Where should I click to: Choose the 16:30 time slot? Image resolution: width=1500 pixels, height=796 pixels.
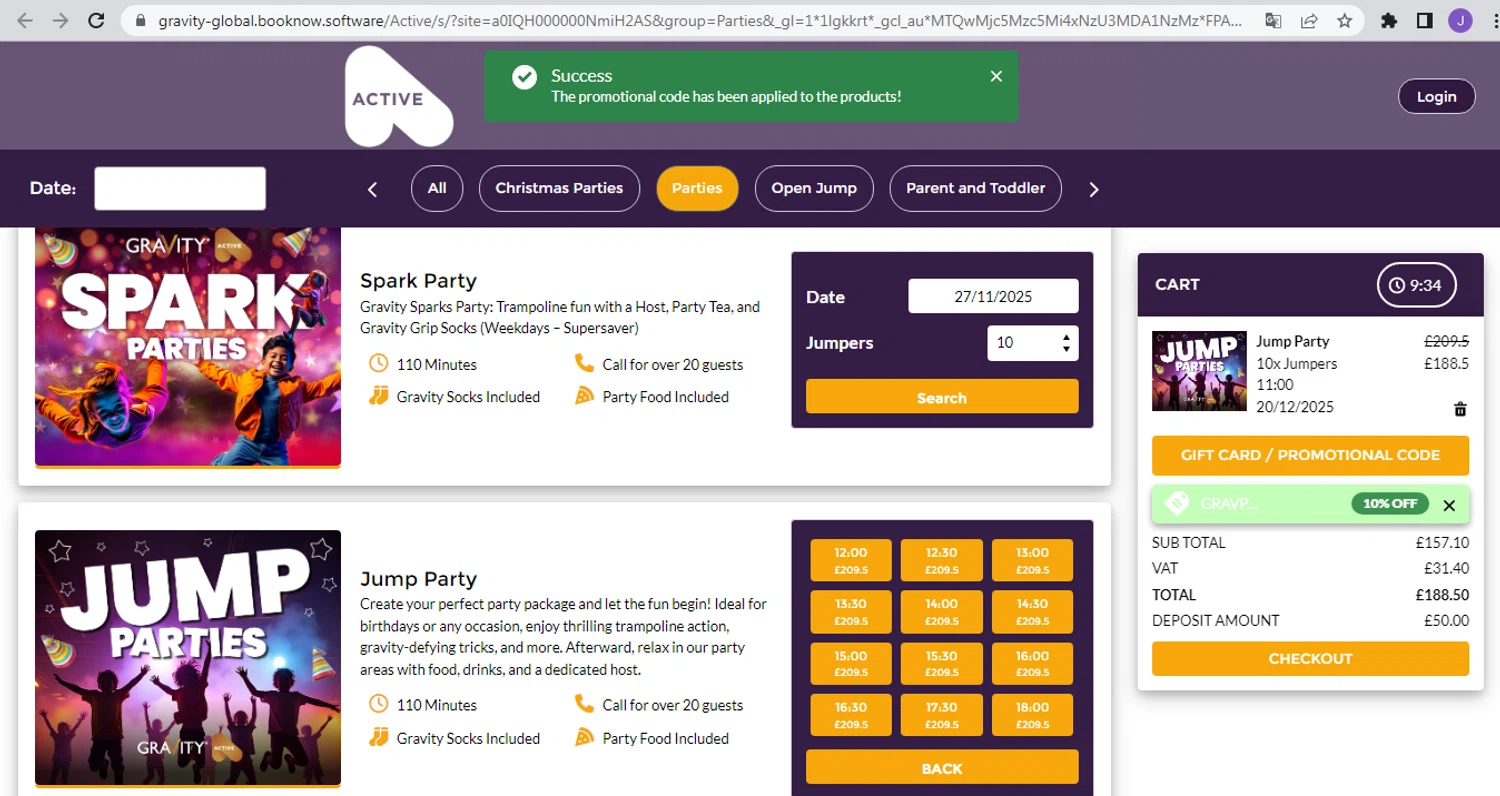click(850, 714)
